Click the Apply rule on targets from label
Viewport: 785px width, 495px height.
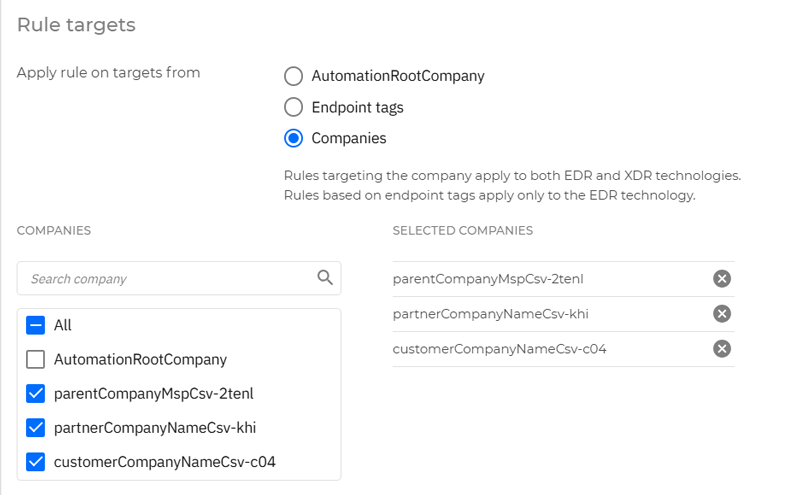pyautogui.click(x=108, y=73)
